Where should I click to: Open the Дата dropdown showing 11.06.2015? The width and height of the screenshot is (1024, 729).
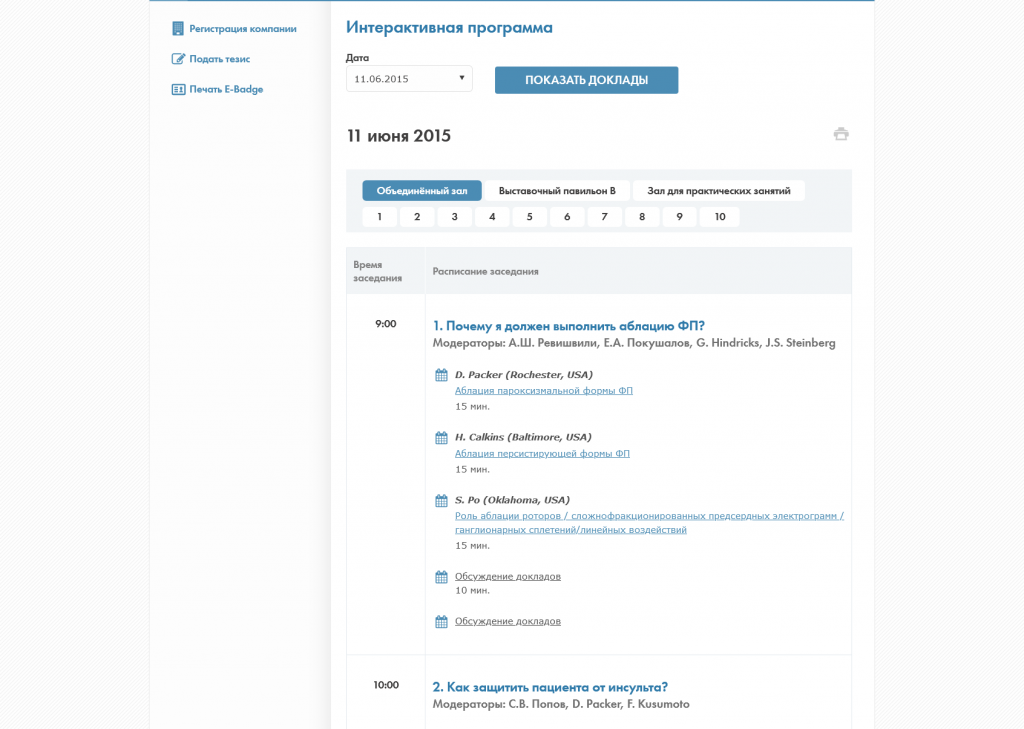coord(409,78)
